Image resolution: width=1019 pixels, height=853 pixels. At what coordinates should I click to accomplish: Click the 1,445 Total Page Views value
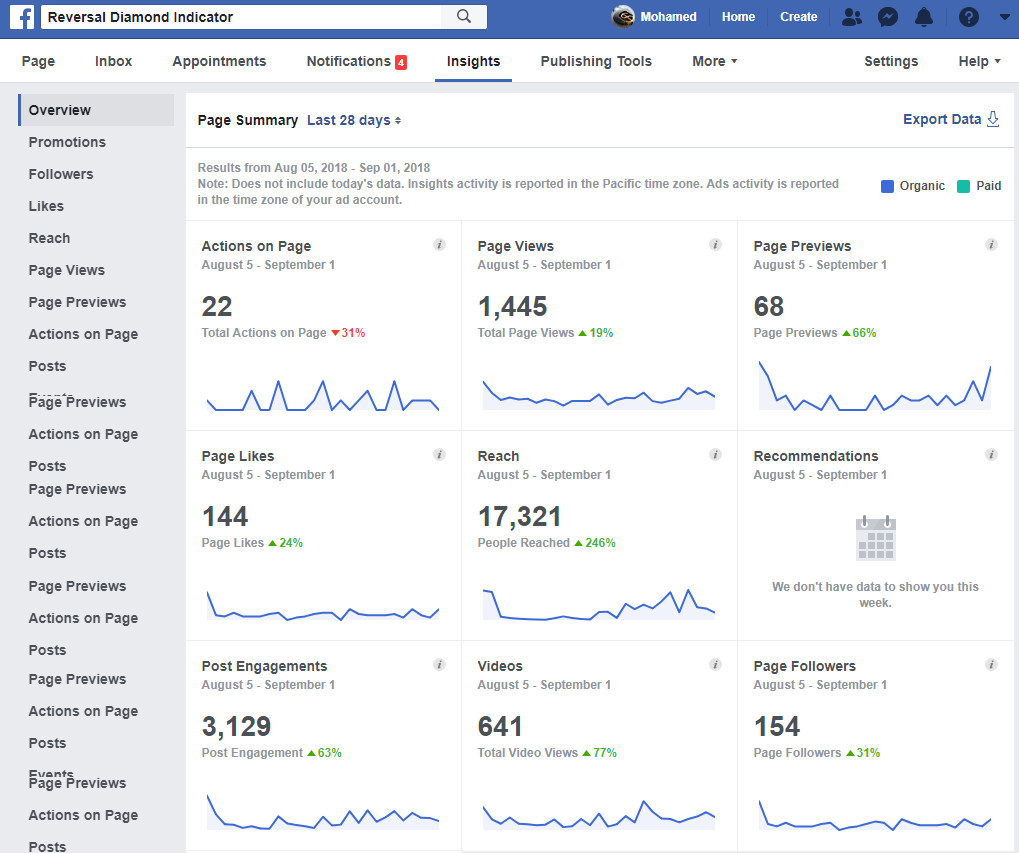click(x=513, y=307)
